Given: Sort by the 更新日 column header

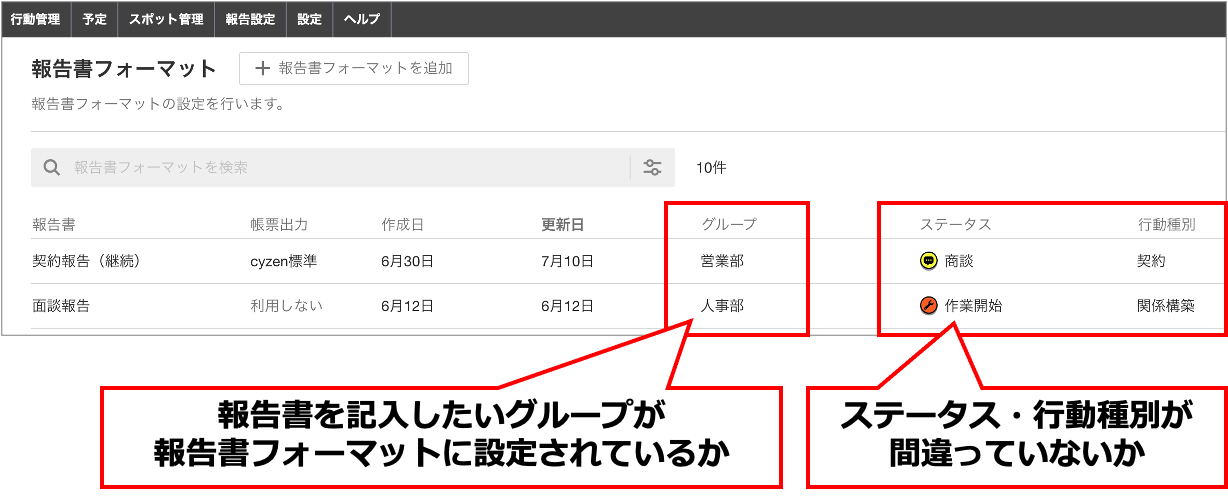Looking at the screenshot, I should 563,224.
